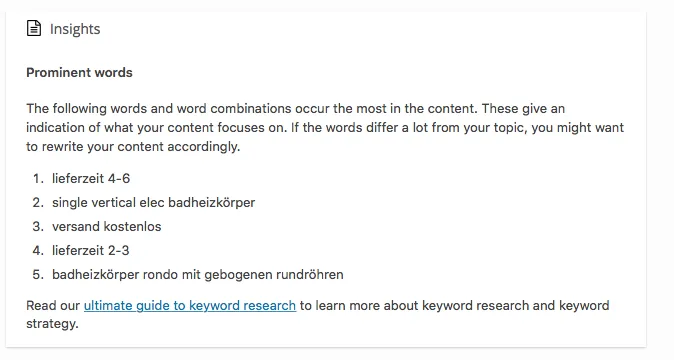Image resolution: width=674 pixels, height=360 pixels.
Task: Click the Insights panel title
Action: tap(75, 29)
